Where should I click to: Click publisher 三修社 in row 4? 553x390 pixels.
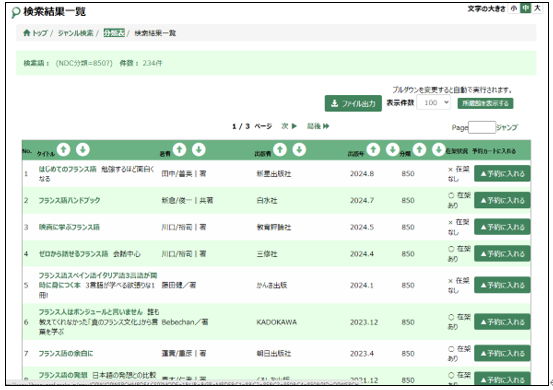(x=267, y=254)
